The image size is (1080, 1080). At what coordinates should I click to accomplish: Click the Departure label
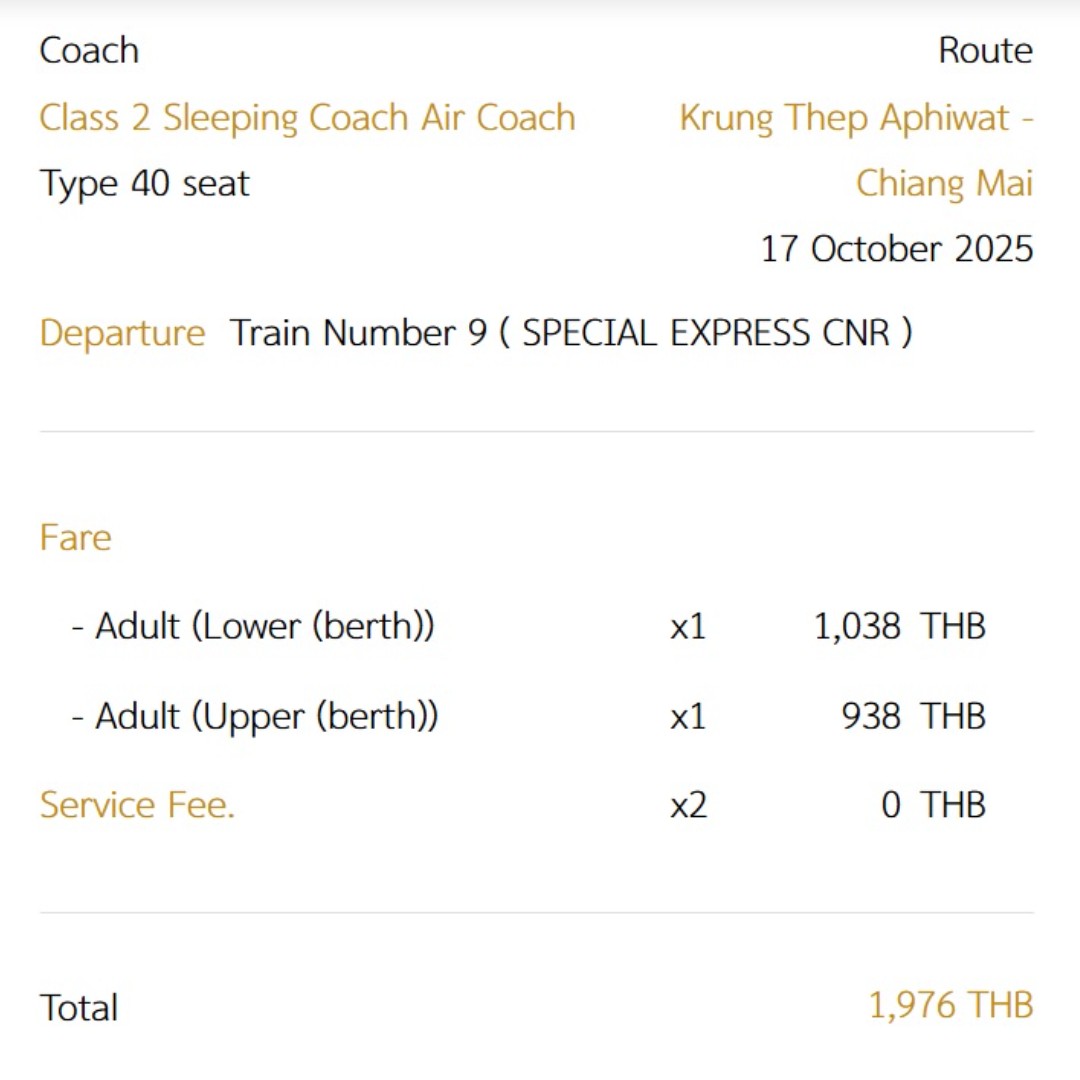[x=122, y=333]
